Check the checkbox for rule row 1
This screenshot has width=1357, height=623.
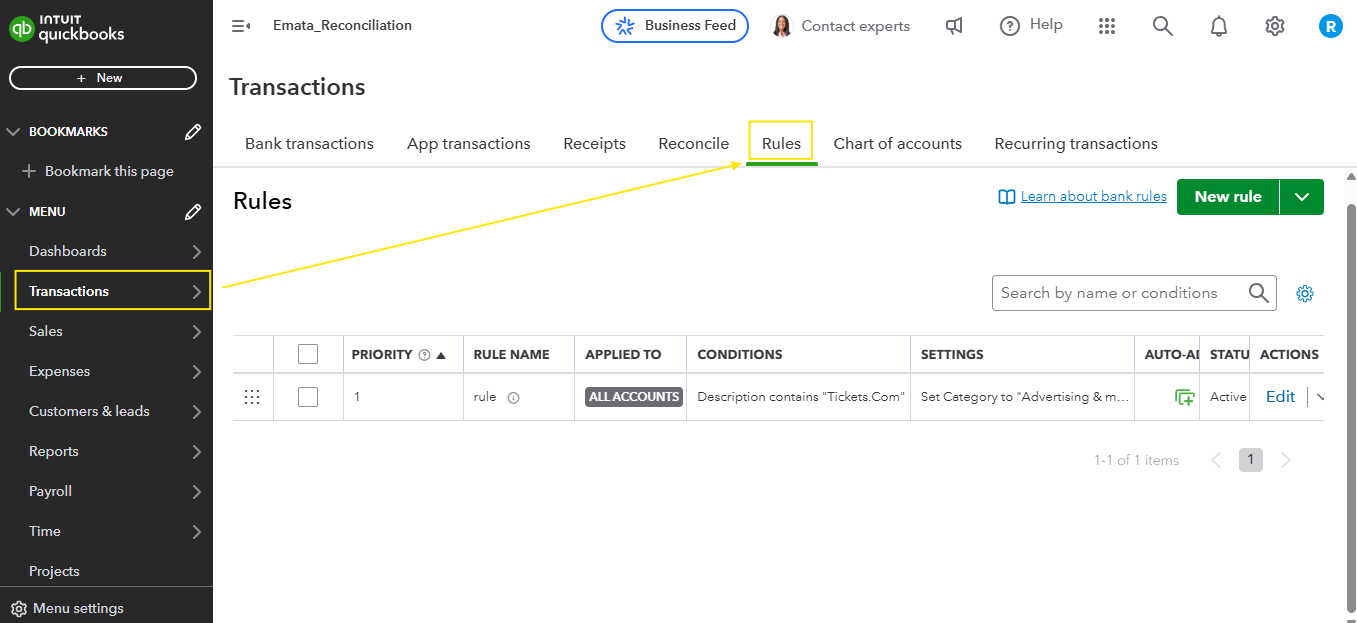point(308,397)
